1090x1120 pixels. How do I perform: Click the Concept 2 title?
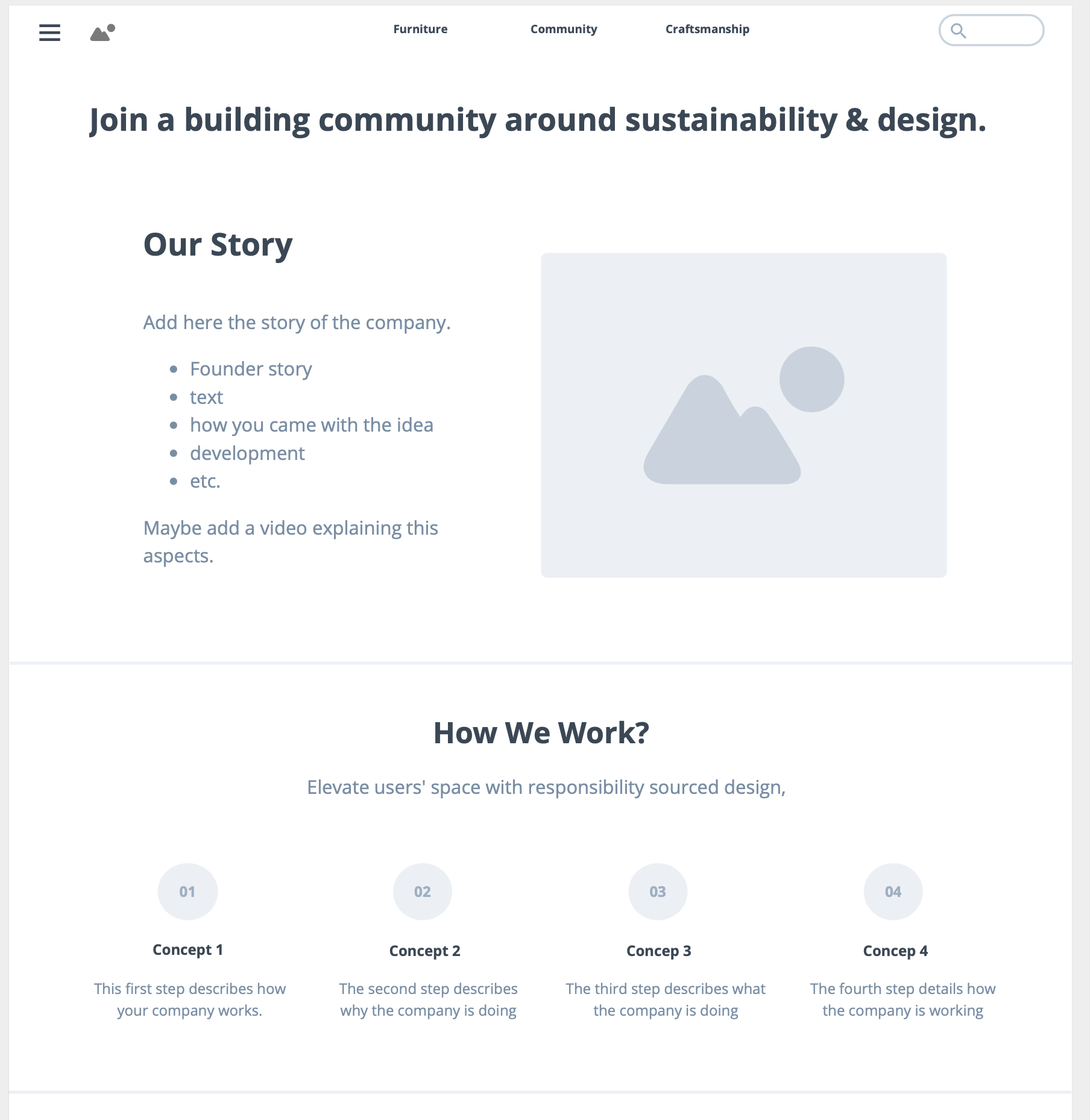tap(424, 951)
